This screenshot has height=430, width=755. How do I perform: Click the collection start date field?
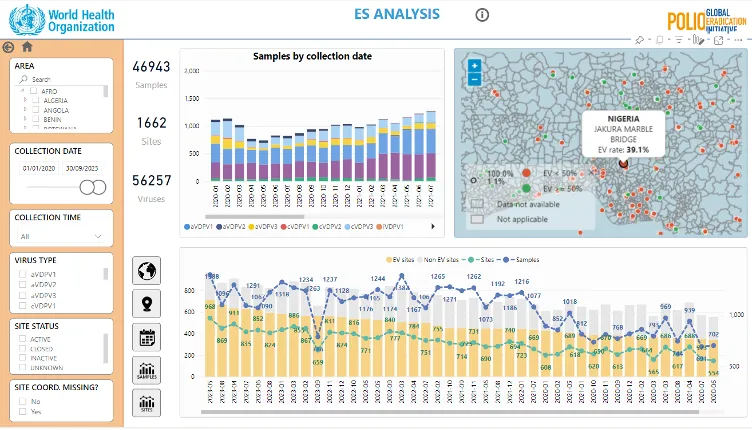click(x=39, y=169)
